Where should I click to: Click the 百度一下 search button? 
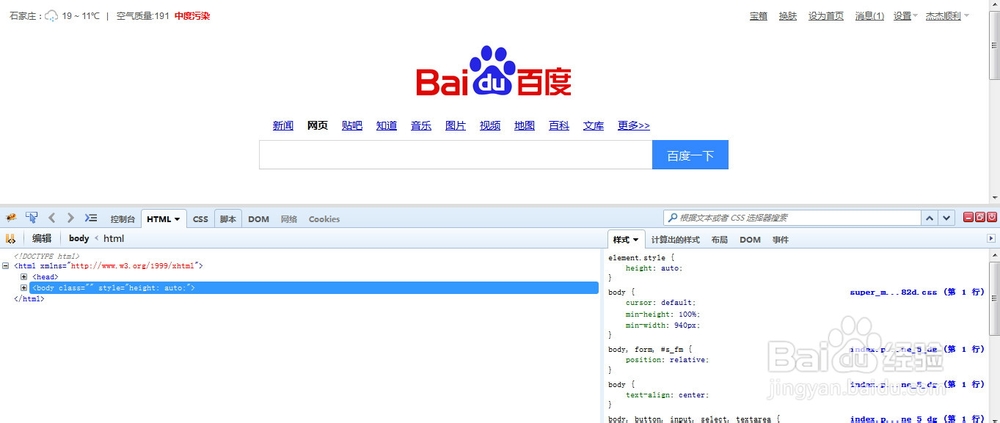click(x=690, y=155)
